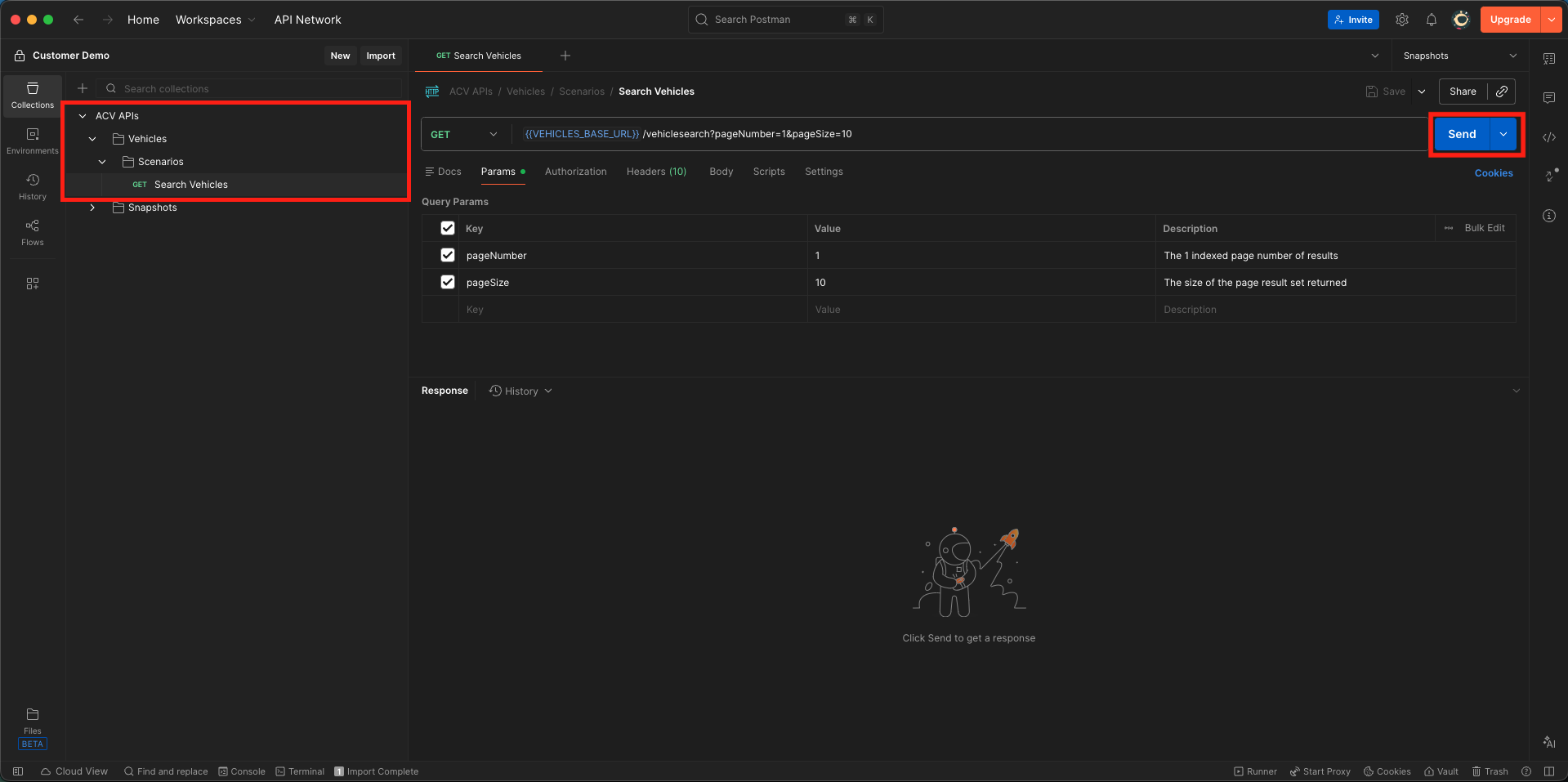Collapse the ACV APIs collection
The width and height of the screenshot is (1568, 782).
[82, 115]
